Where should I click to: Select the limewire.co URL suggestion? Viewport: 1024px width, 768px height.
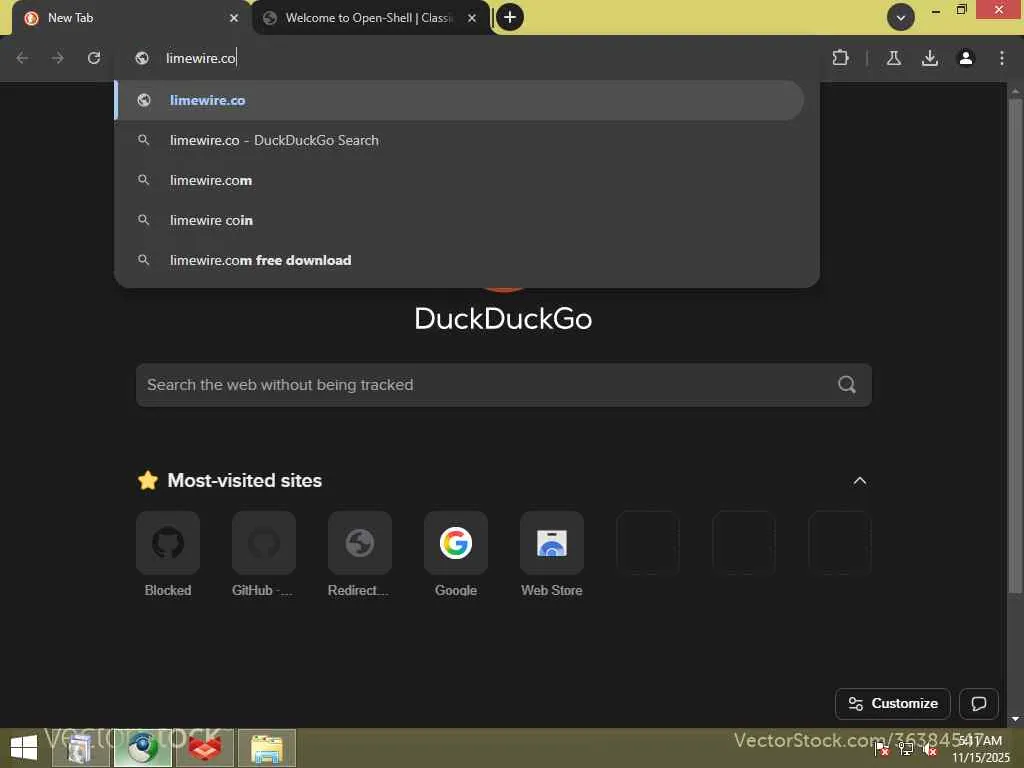pos(460,100)
